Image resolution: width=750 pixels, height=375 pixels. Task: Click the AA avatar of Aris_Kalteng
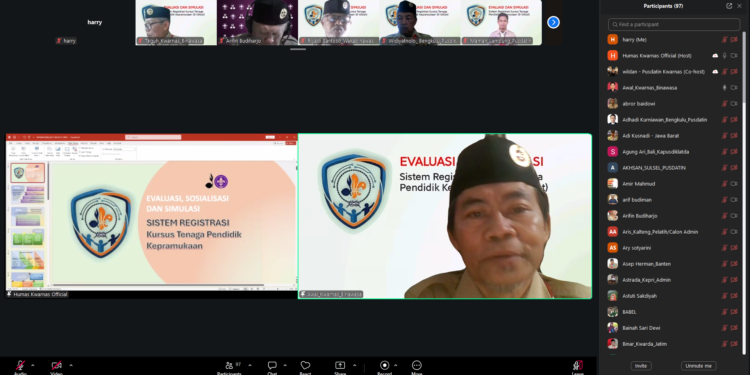(613, 232)
